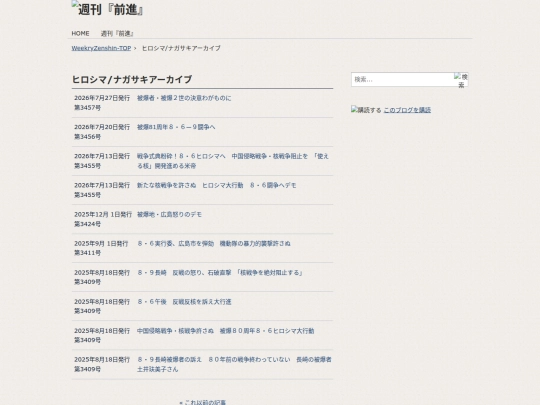
Task: Click the date text 2025年12月1日発行
Action: (x=103, y=214)
